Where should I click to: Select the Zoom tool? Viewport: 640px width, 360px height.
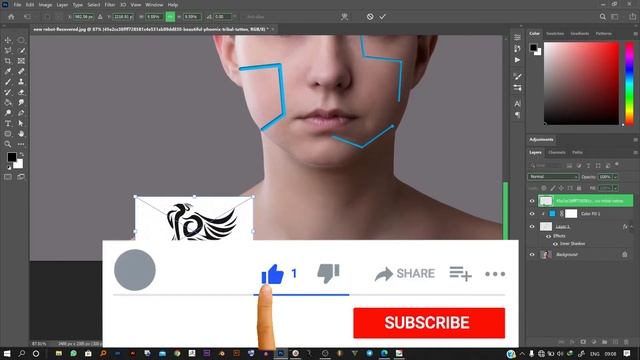[8, 144]
